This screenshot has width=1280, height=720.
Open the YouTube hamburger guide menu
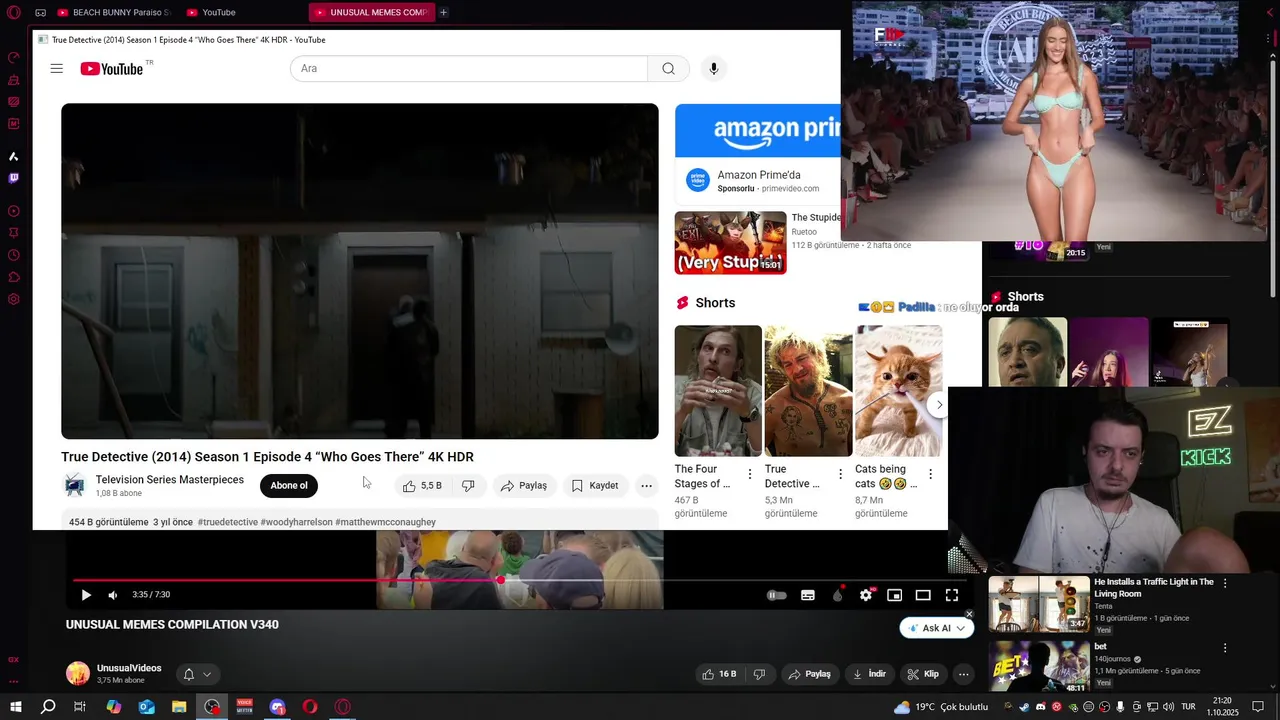coord(57,68)
